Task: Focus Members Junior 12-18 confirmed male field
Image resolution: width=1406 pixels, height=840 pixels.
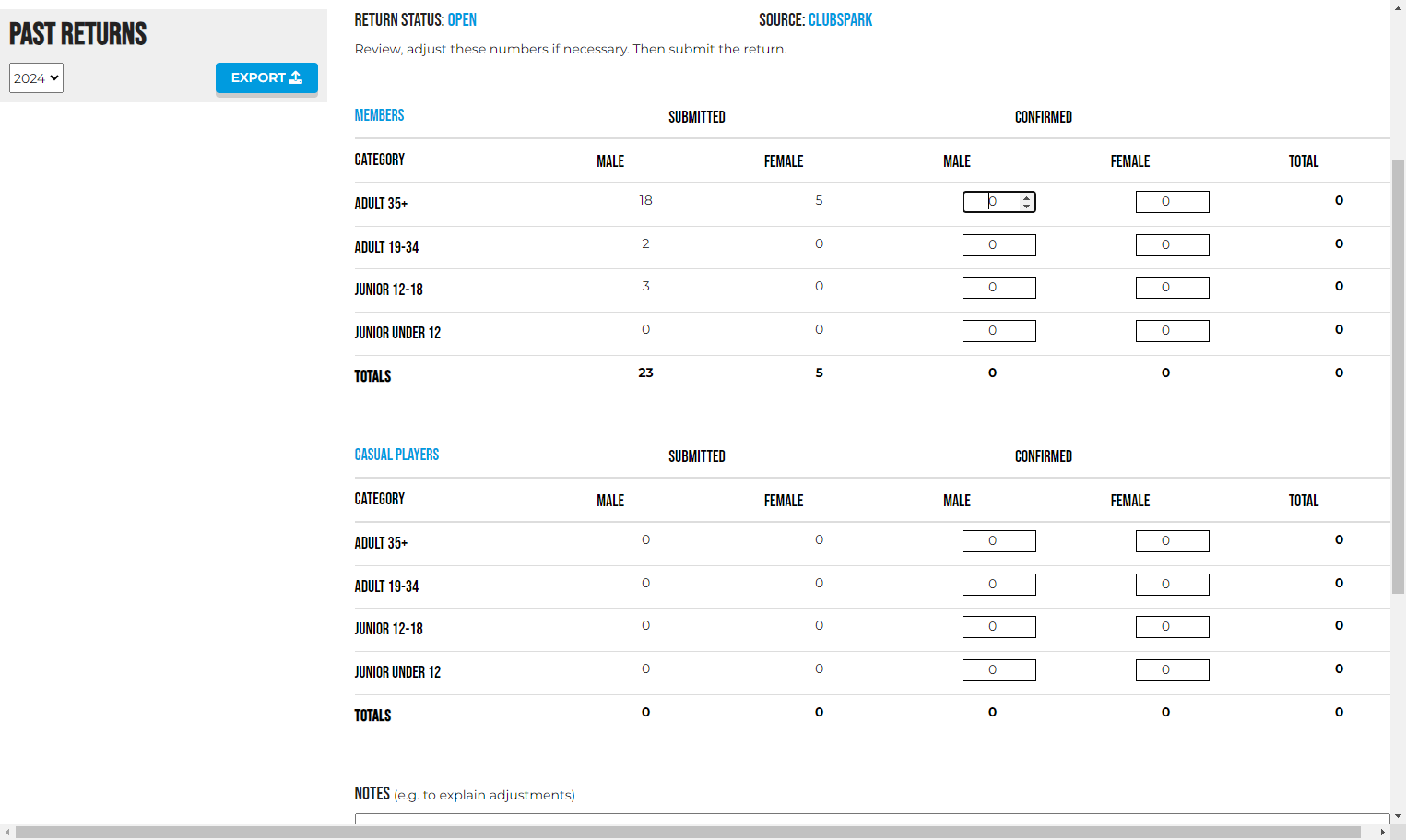Action: pos(998,288)
